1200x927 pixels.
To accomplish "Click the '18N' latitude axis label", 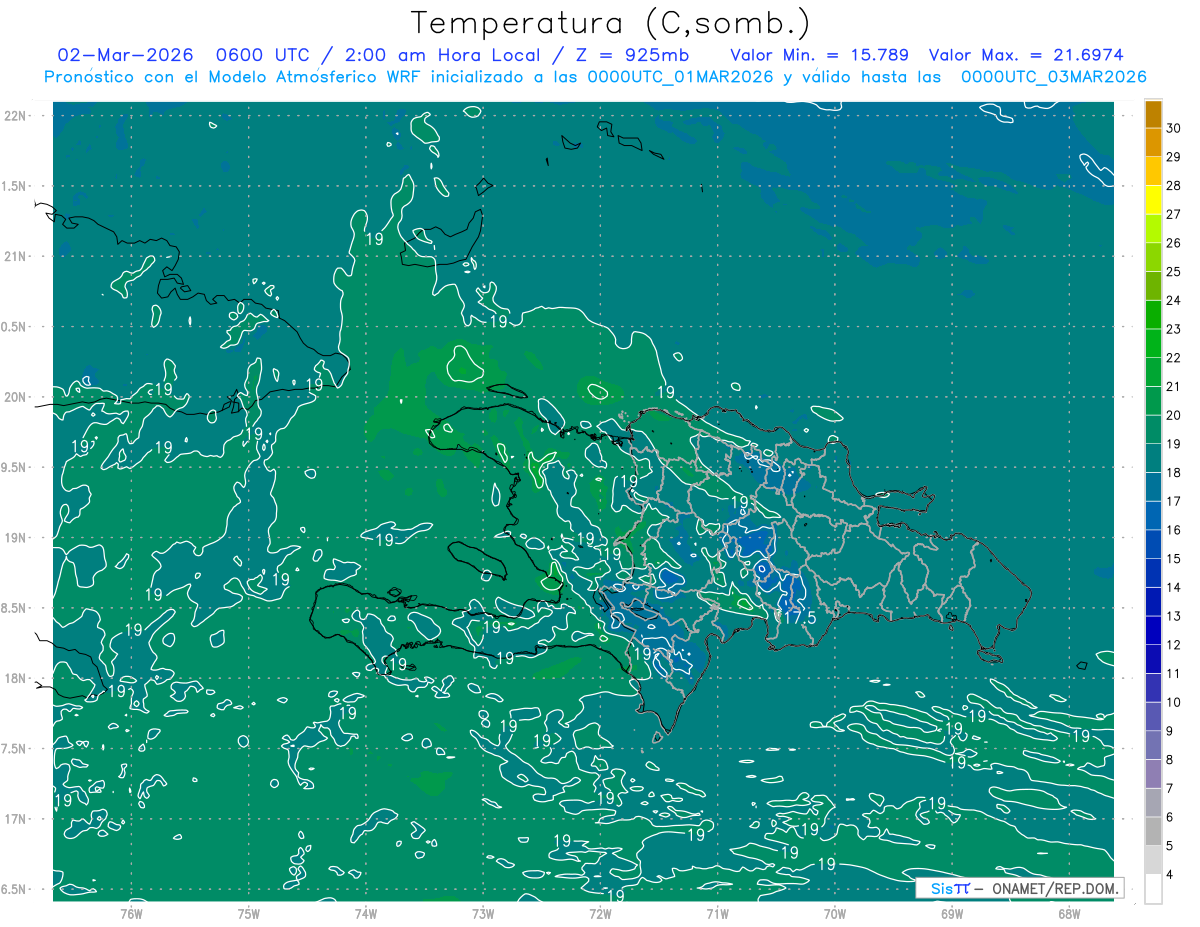I will pos(13,678).
